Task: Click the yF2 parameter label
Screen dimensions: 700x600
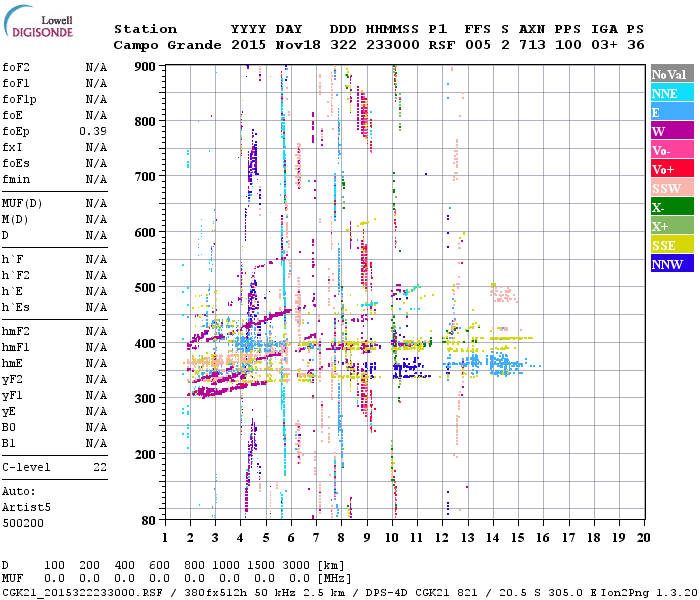Action: pyautogui.click(x=12, y=380)
